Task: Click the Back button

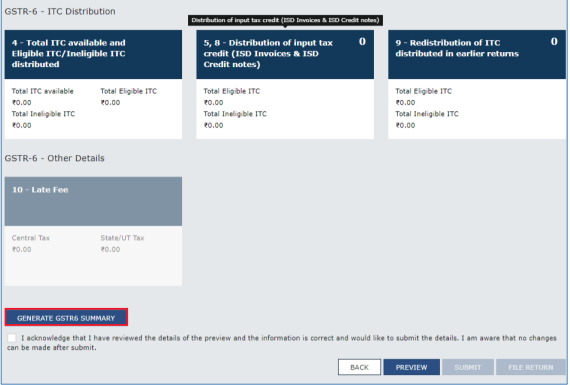Action: pyautogui.click(x=359, y=367)
